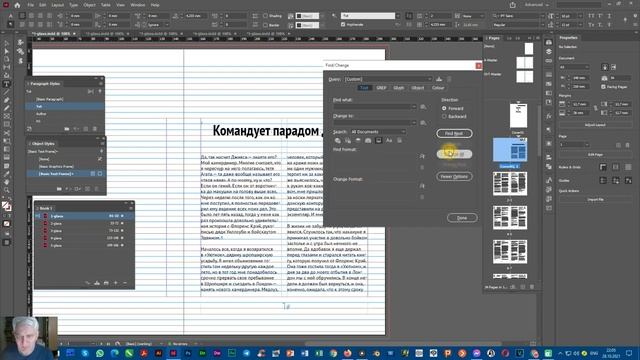Click Remove Documents minus icon in Book panel
The width and height of the screenshot is (640, 360).
(125, 283)
